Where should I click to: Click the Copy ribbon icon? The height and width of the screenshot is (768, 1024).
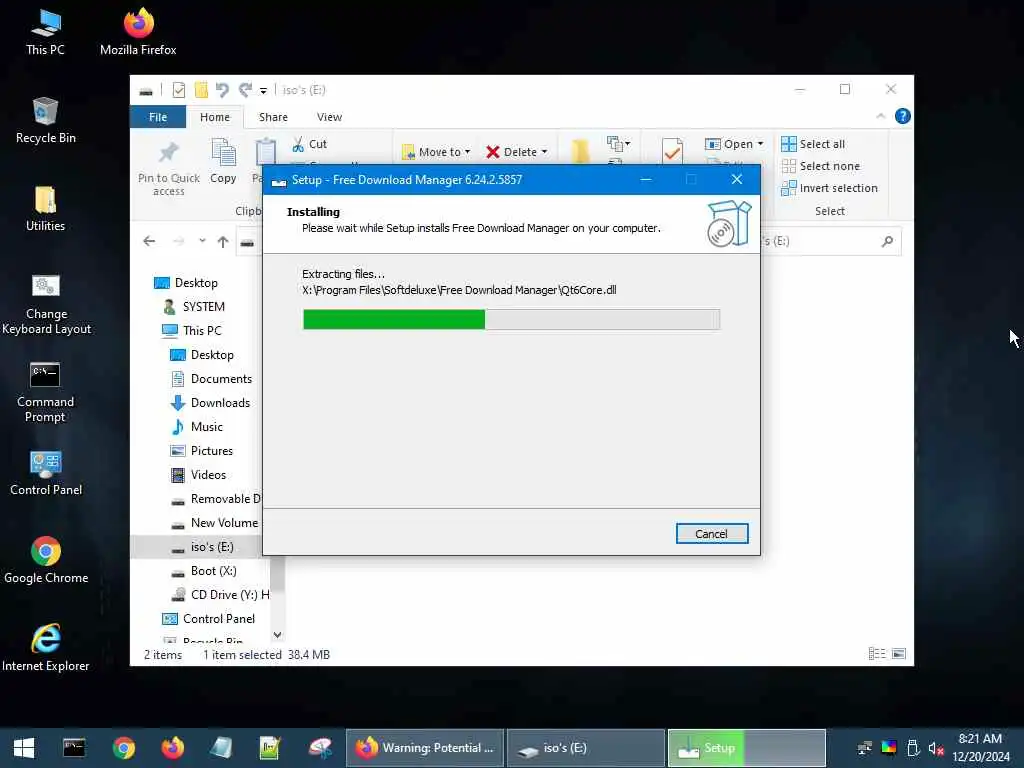[223, 161]
